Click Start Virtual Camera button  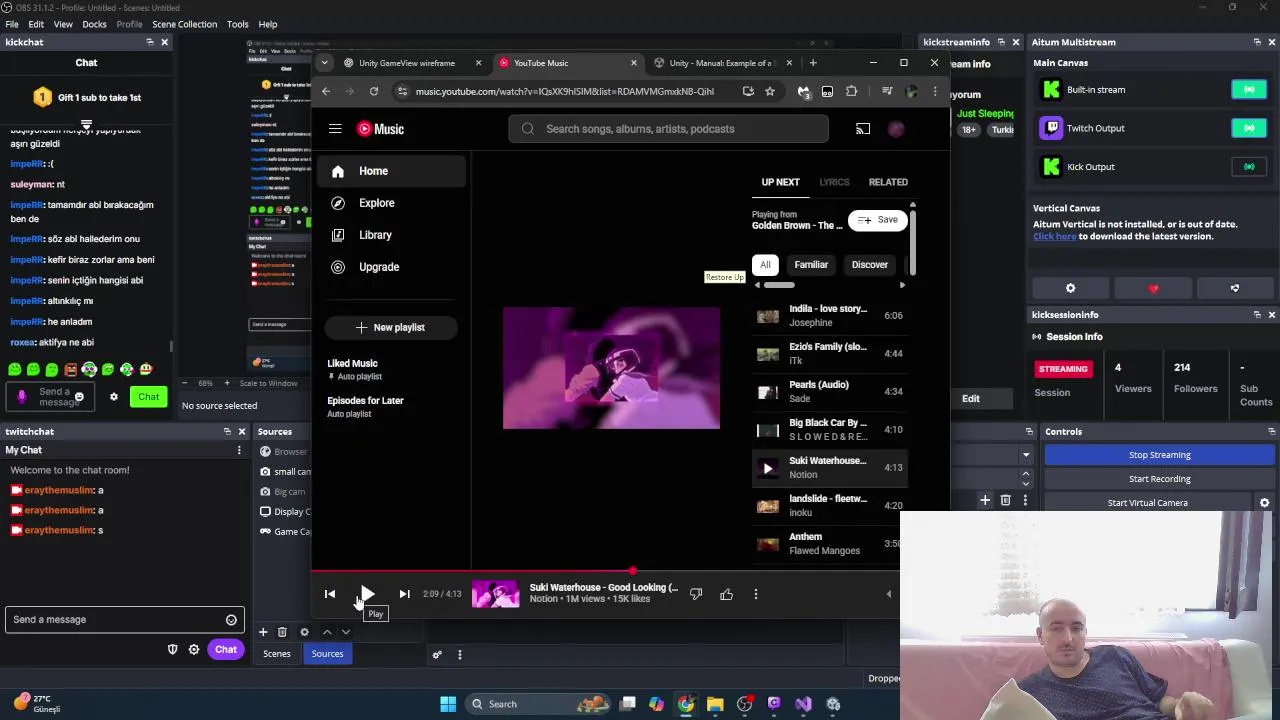click(x=1148, y=503)
